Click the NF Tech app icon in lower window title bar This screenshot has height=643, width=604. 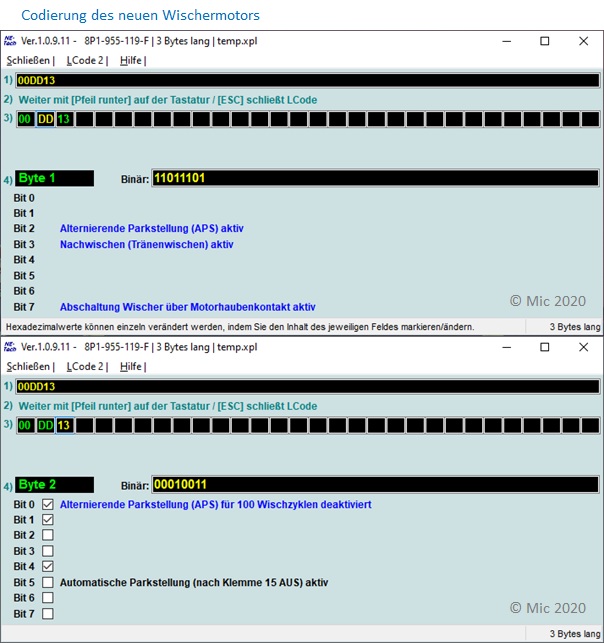[10, 348]
